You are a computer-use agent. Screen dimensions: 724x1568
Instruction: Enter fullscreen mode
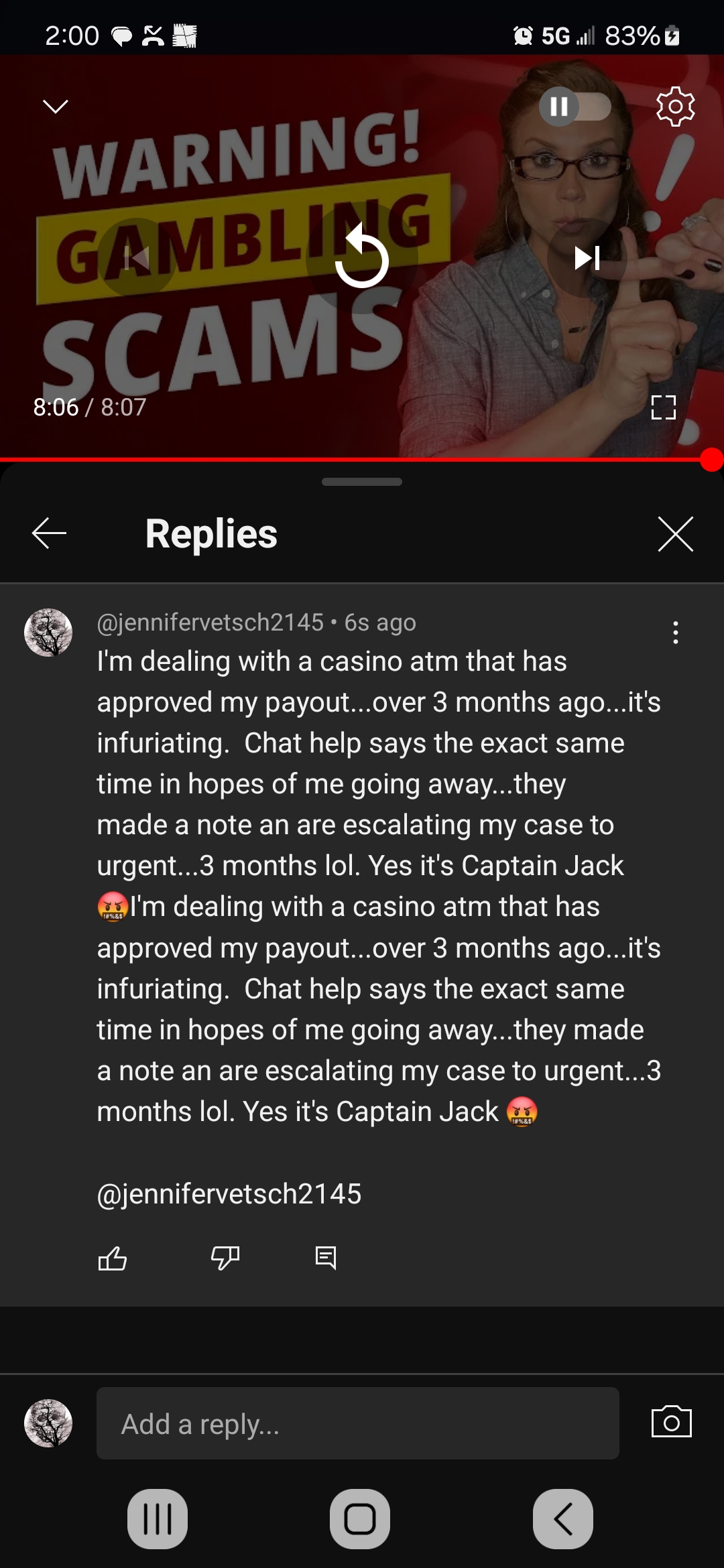point(663,407)
